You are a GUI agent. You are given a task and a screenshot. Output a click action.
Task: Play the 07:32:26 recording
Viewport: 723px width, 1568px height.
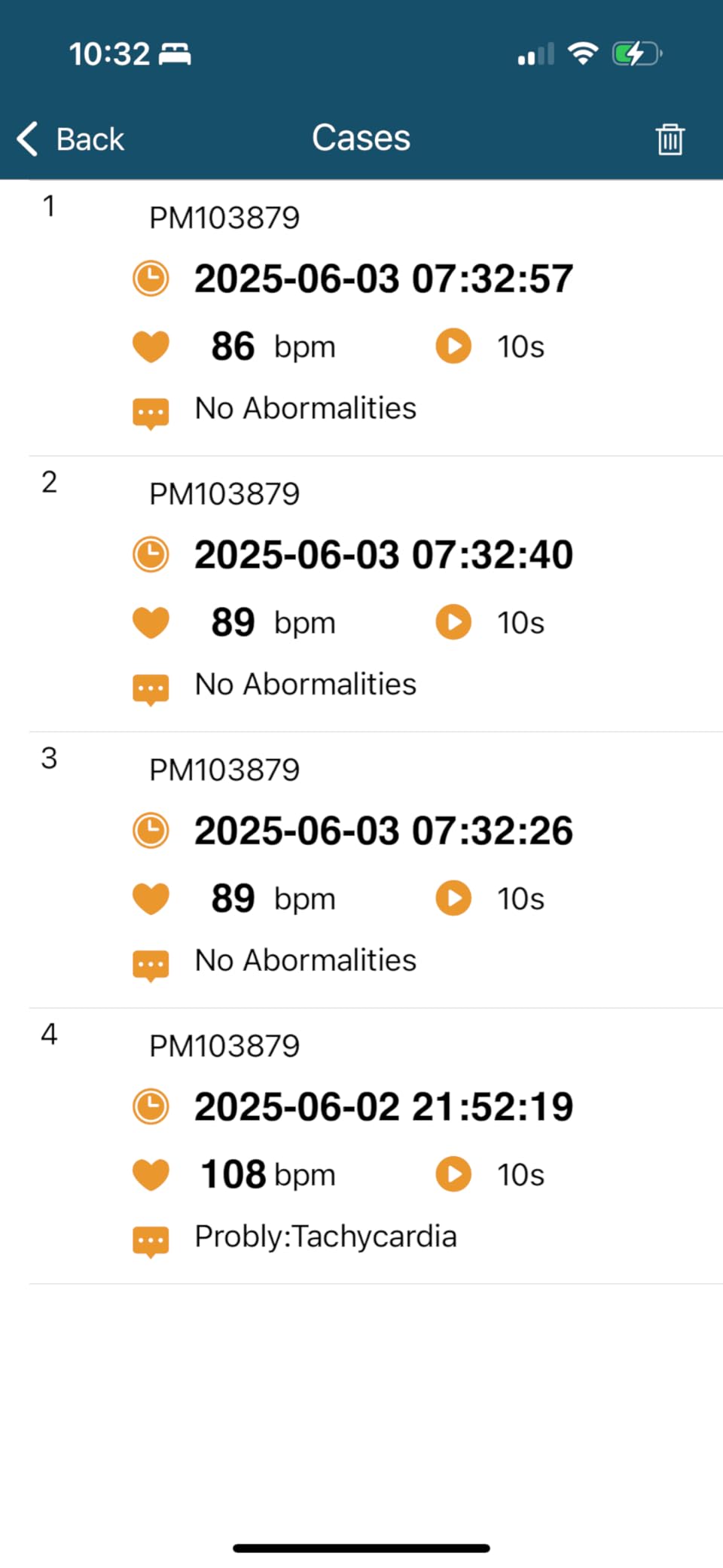(453, 898)
